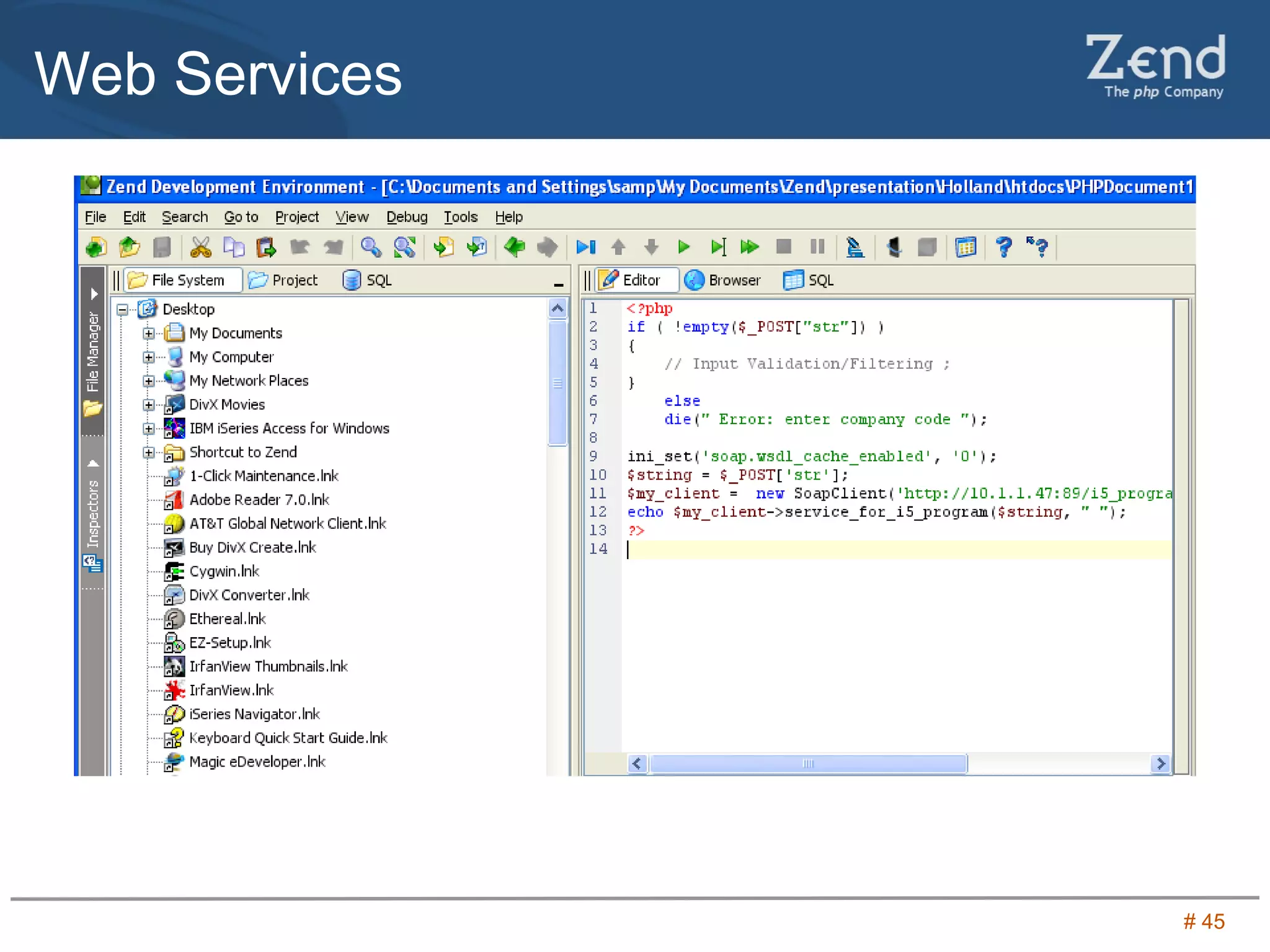This screenshot has height=952, width=1270.
Task: Click the Analyze code icon
Action: (x=855, y=248)
